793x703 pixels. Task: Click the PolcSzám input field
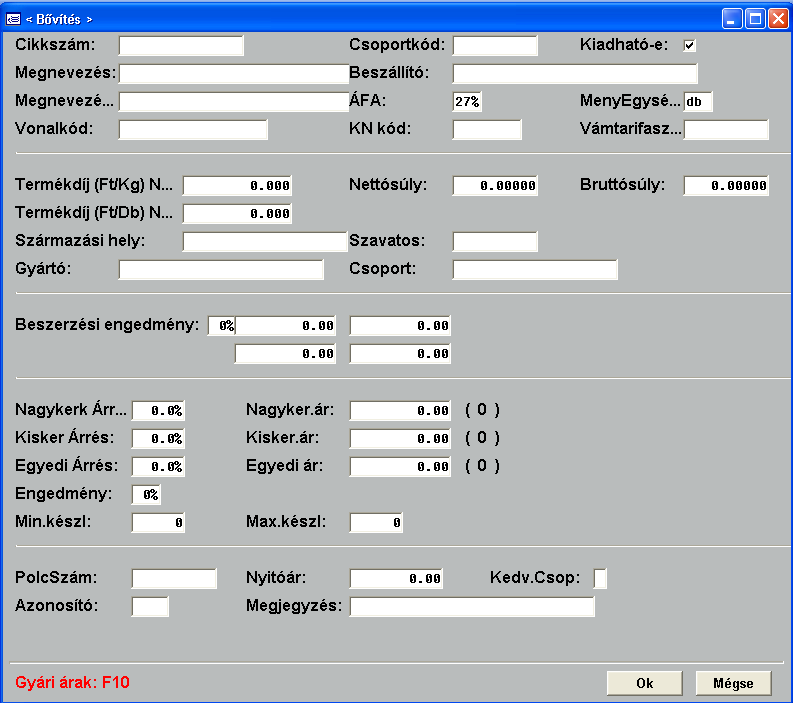pos(174,579)
